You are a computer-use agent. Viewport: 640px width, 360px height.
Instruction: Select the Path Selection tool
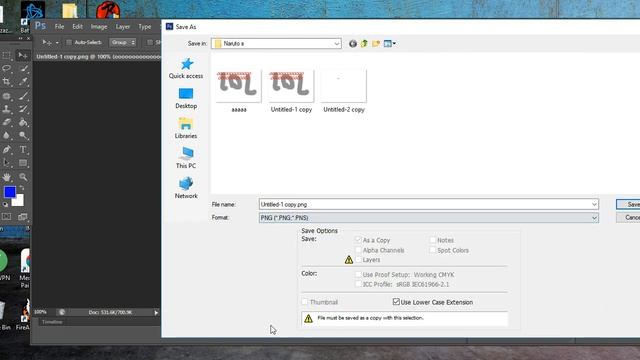pyautogui.click(x=7, y=163)
